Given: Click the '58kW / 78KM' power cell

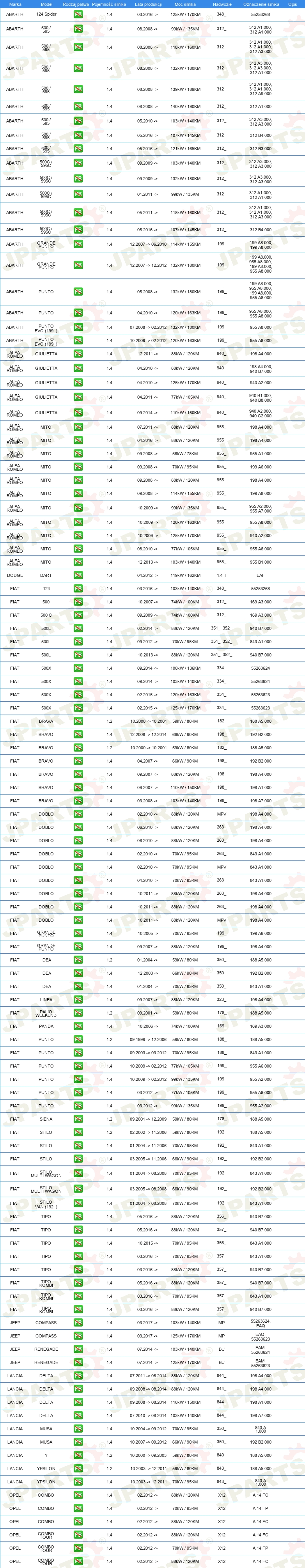Looking at the screenshot, I should tap(185, 454).
